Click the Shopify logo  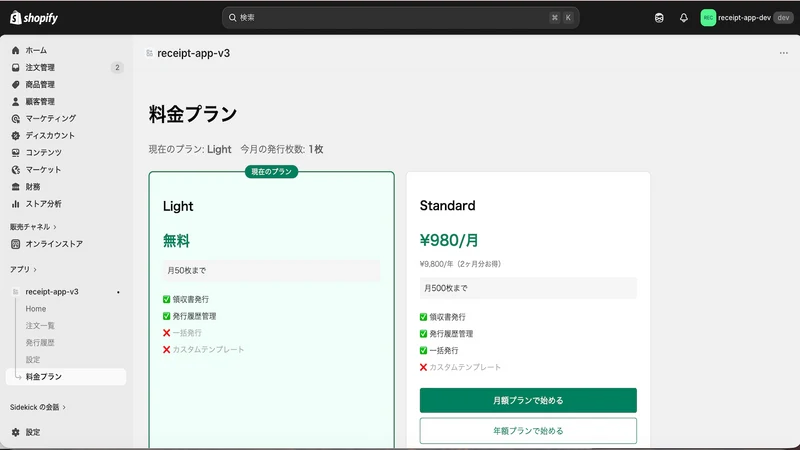pos(34,18)
